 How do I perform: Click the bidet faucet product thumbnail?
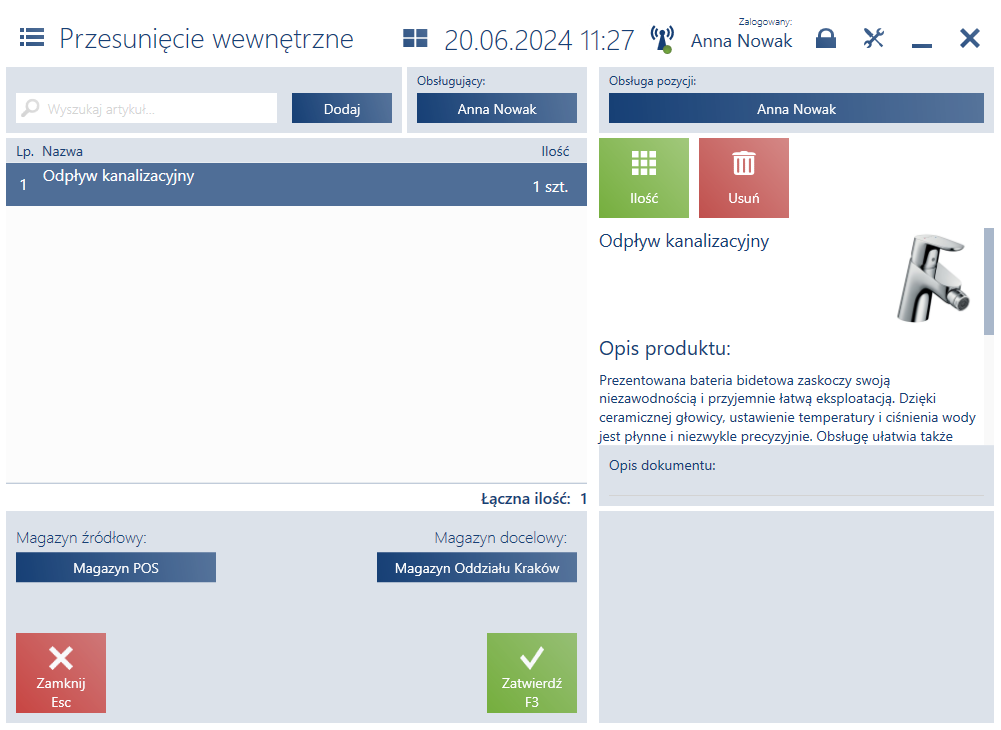(933, 278)
